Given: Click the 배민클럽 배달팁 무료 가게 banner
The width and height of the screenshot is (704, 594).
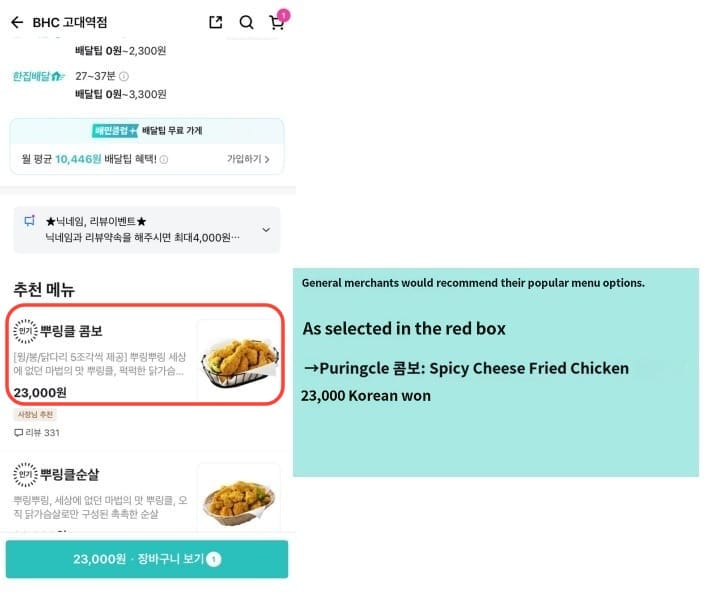Looking at the screenshot, I should point(147,131).
